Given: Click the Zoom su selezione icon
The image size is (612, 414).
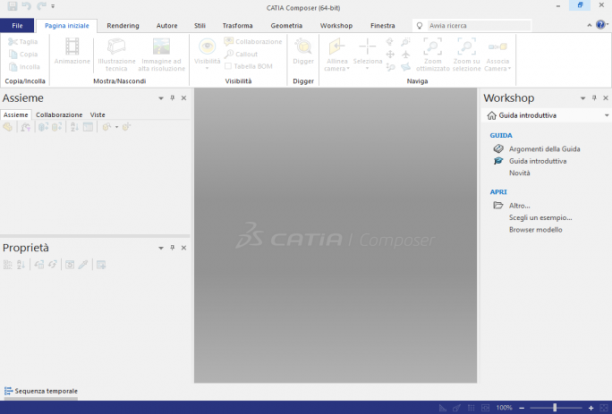Looking at the screenshot, I should pyautogui.click(x=466, y=46).
